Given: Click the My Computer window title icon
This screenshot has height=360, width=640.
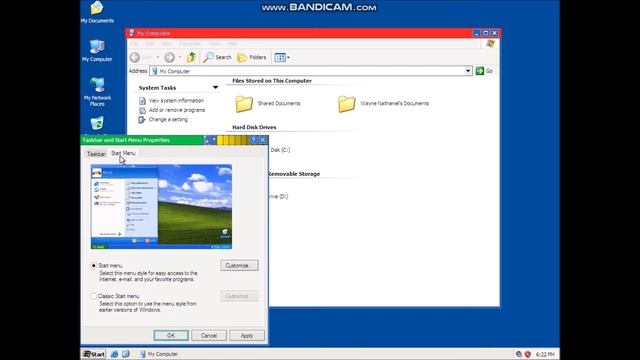Looking at the screenshot, I should pyautogui.click(x=131, y=33).
